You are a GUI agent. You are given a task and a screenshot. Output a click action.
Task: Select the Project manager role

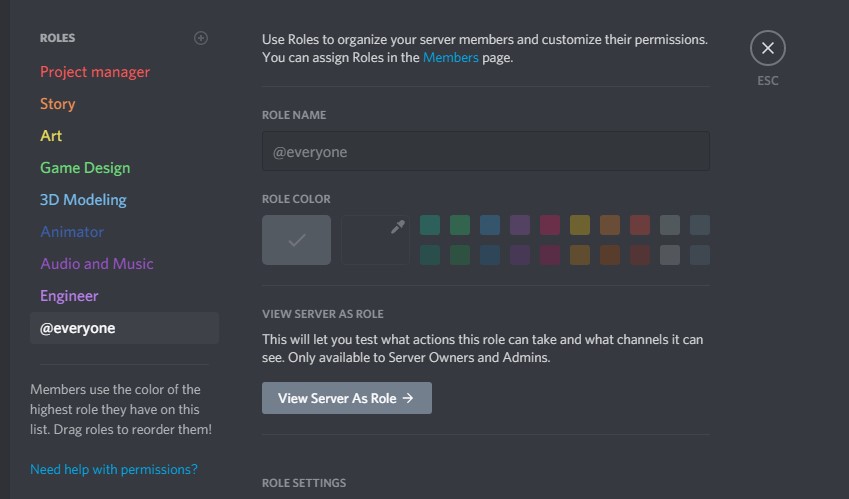(x=95, y=72)
